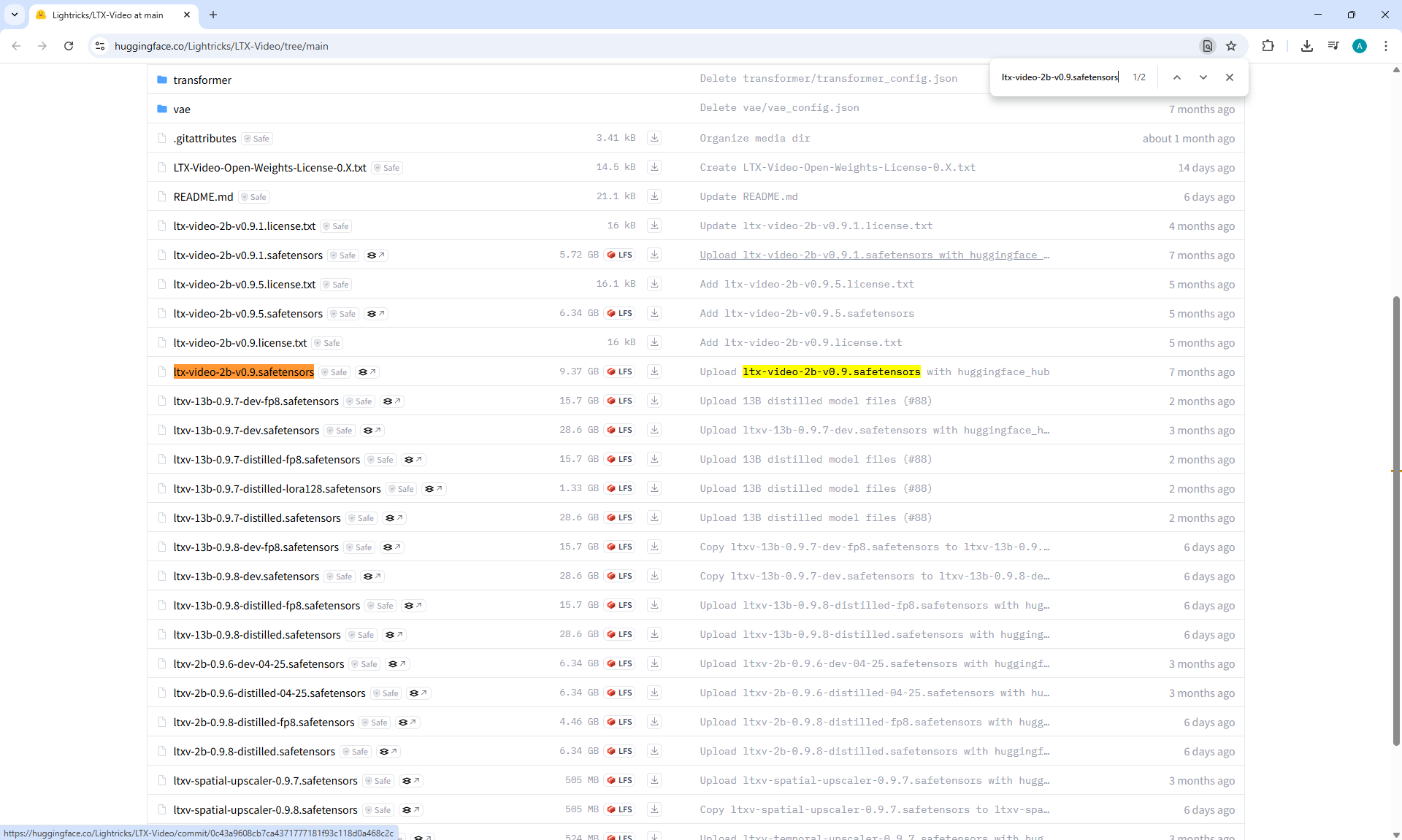Click download icon for README.md
Image resolution: width=1402 pixels, height=840 pixels.
tap(654, 196)
